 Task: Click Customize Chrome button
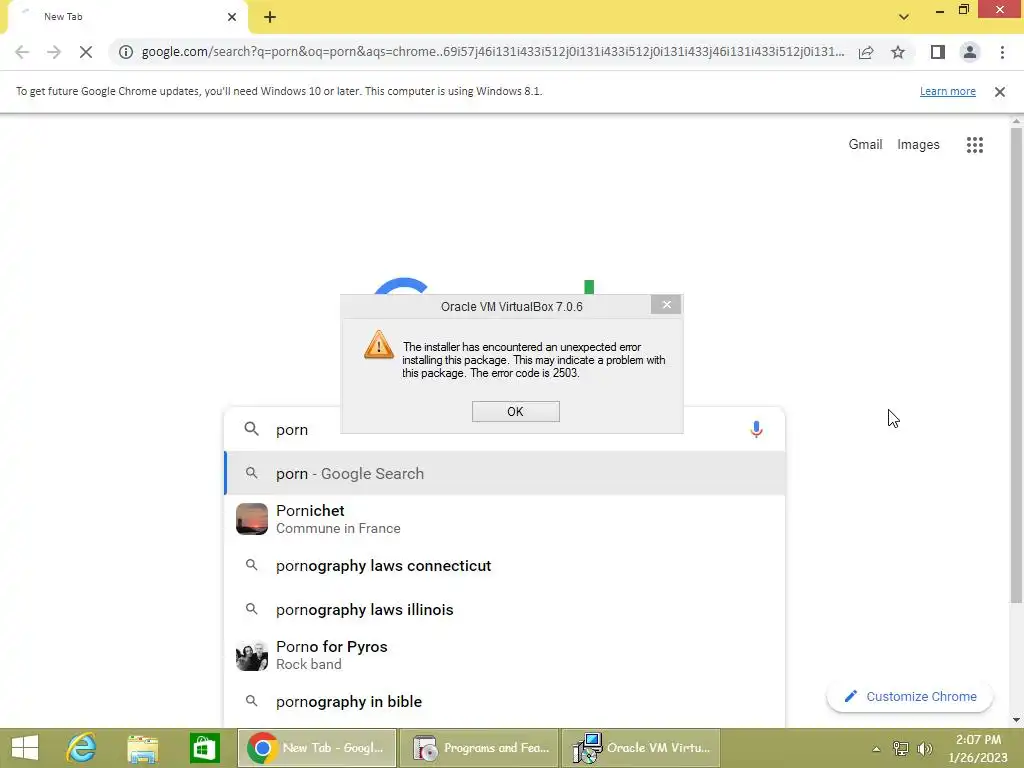(910, 697)
